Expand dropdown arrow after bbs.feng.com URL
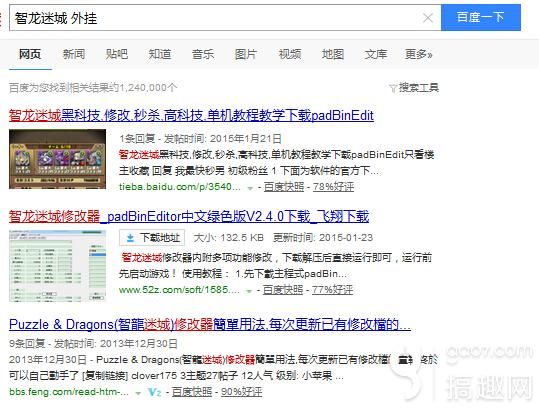The width and height of the screenshot is (539, 409). pos(138,393)
